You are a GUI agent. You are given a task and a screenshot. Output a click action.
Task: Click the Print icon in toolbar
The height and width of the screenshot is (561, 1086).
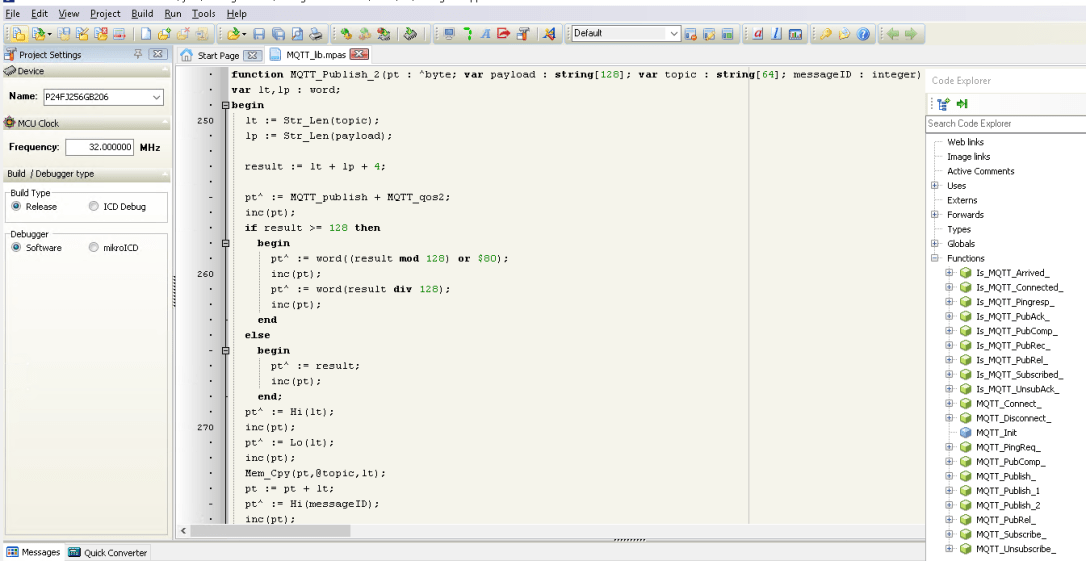[x=315, y=33]
